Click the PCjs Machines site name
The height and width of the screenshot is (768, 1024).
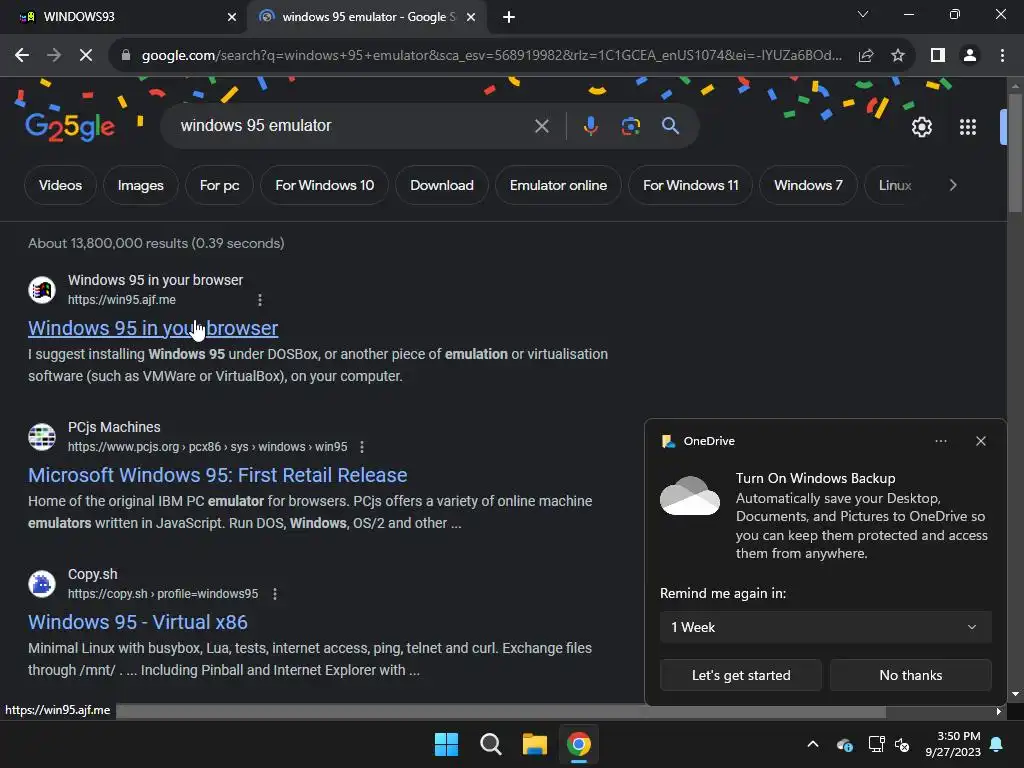click(x=114, y=427)
